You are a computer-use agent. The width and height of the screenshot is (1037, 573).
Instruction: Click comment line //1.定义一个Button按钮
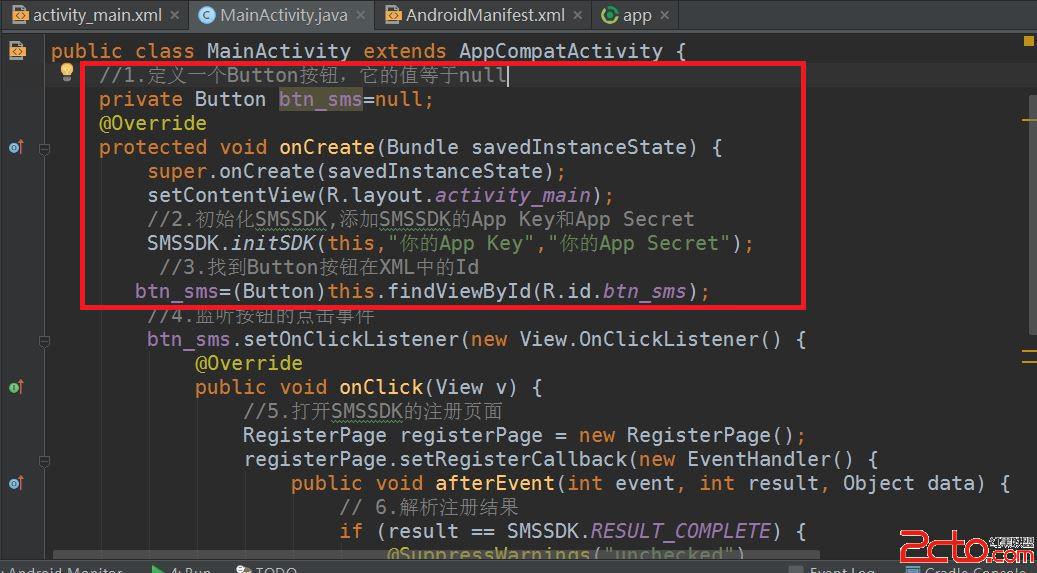click(x=303, y=75)
